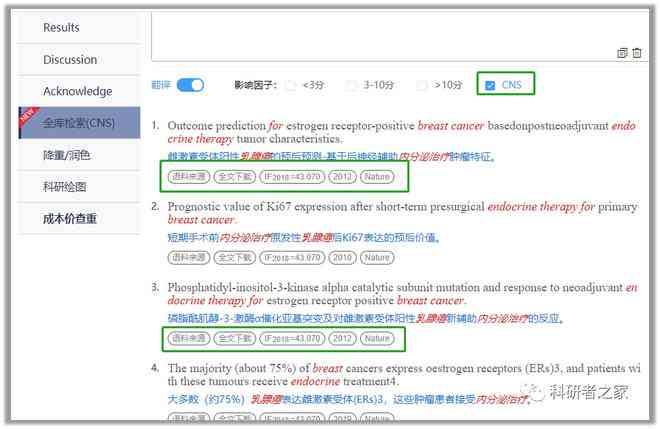Click the trash icon to clear text
Image resolution: width=660 pixels, height=429 pixels.
[x=637, y=53]
